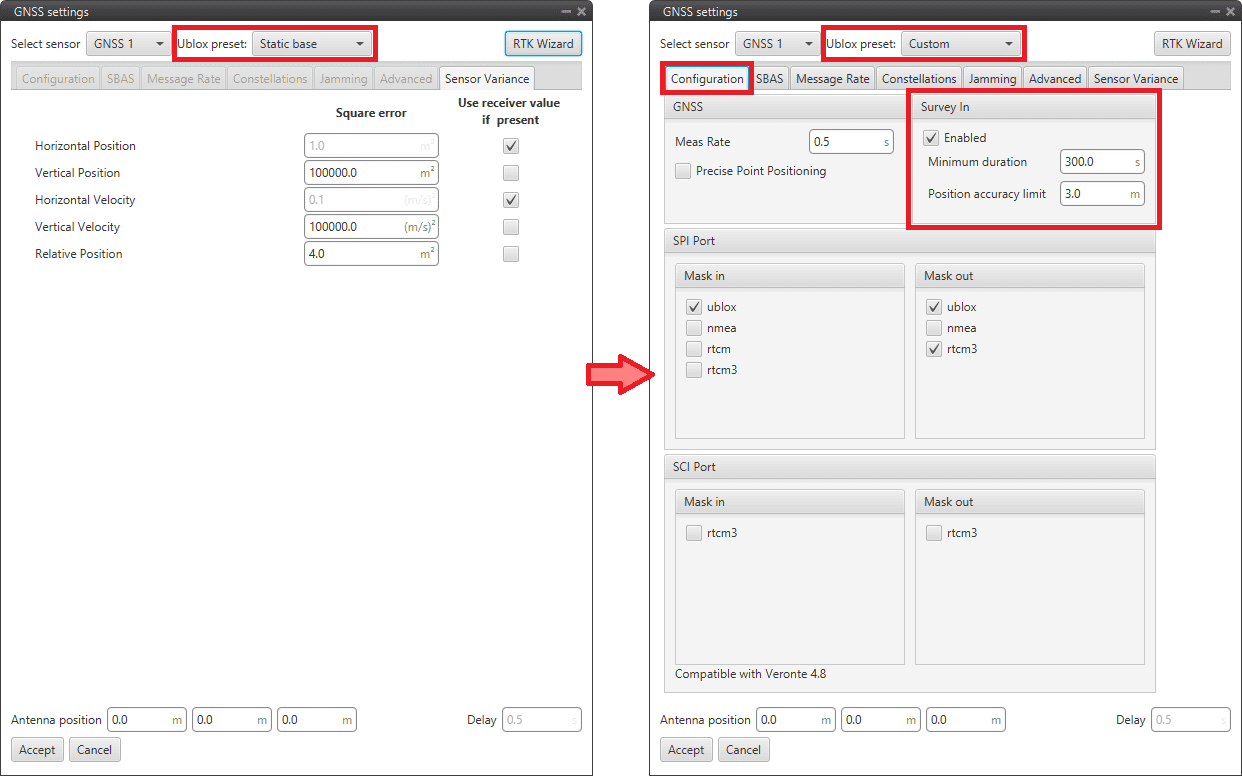Minimize the right GNSS settings window
This screenshot has width=1242, height=776.
tap(1215, 12)
